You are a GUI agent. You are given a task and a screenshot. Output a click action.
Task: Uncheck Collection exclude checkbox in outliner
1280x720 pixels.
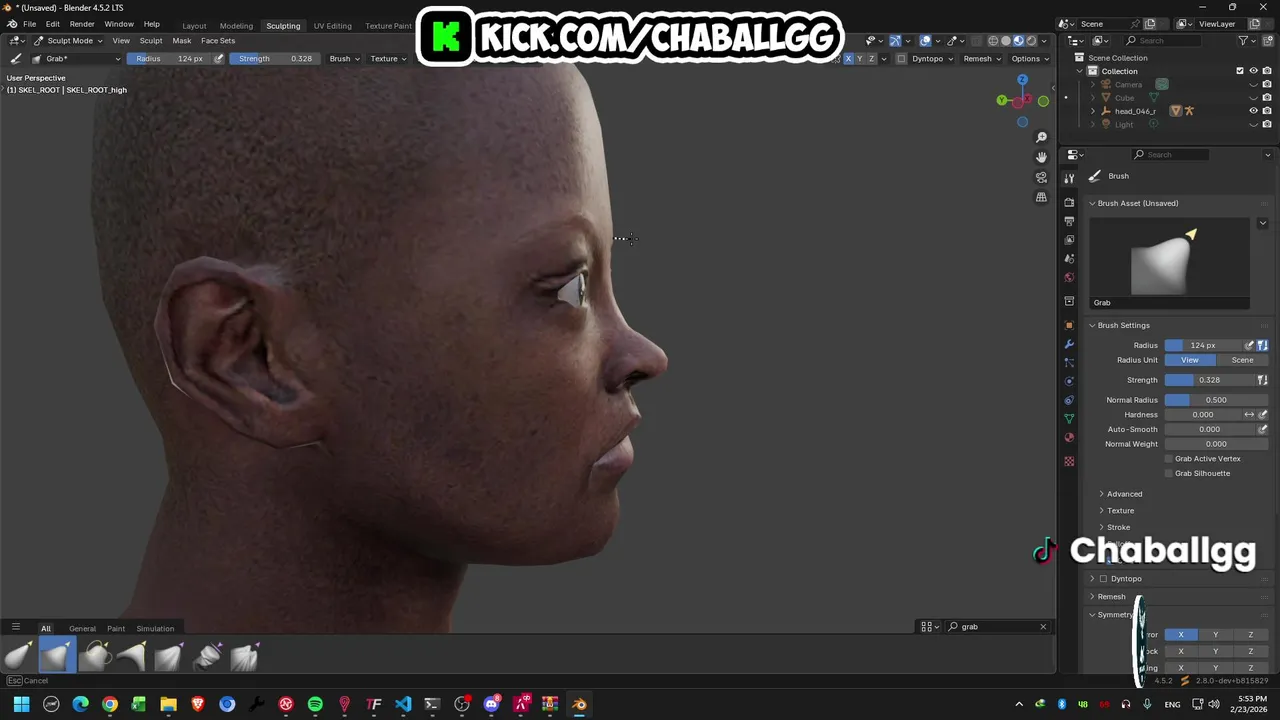pyautogui.click(x=1240, y=71)
